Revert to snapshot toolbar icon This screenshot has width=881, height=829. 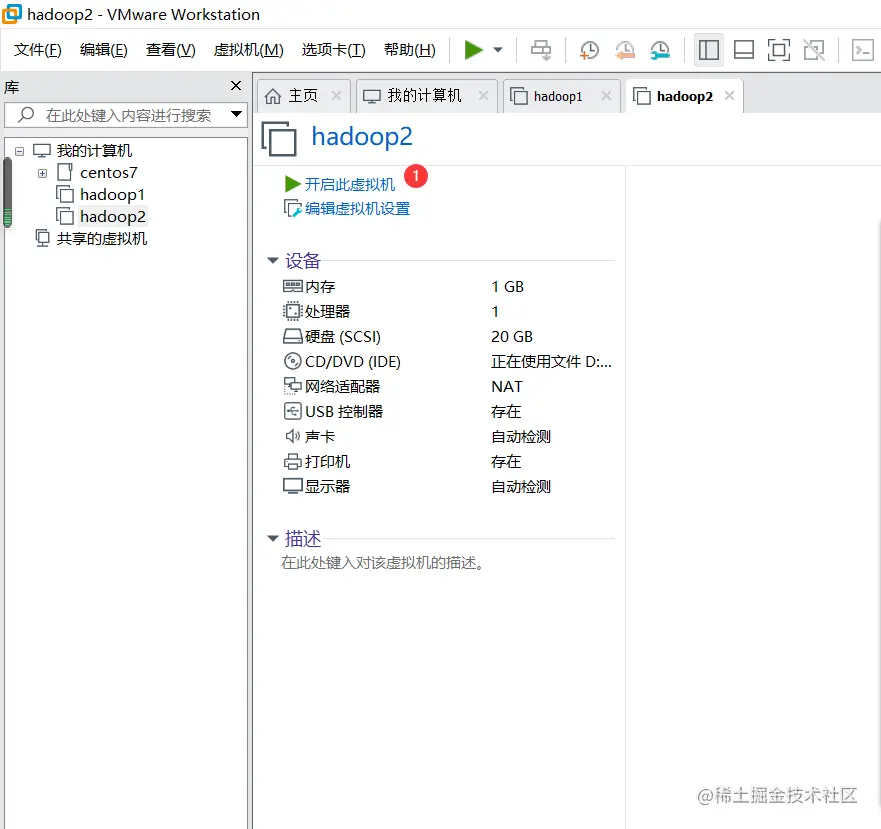(624, 50)
